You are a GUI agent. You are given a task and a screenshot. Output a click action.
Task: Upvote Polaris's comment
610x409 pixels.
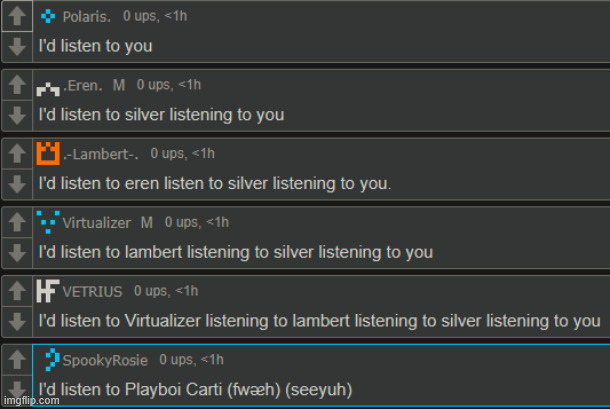coord(15,18)
